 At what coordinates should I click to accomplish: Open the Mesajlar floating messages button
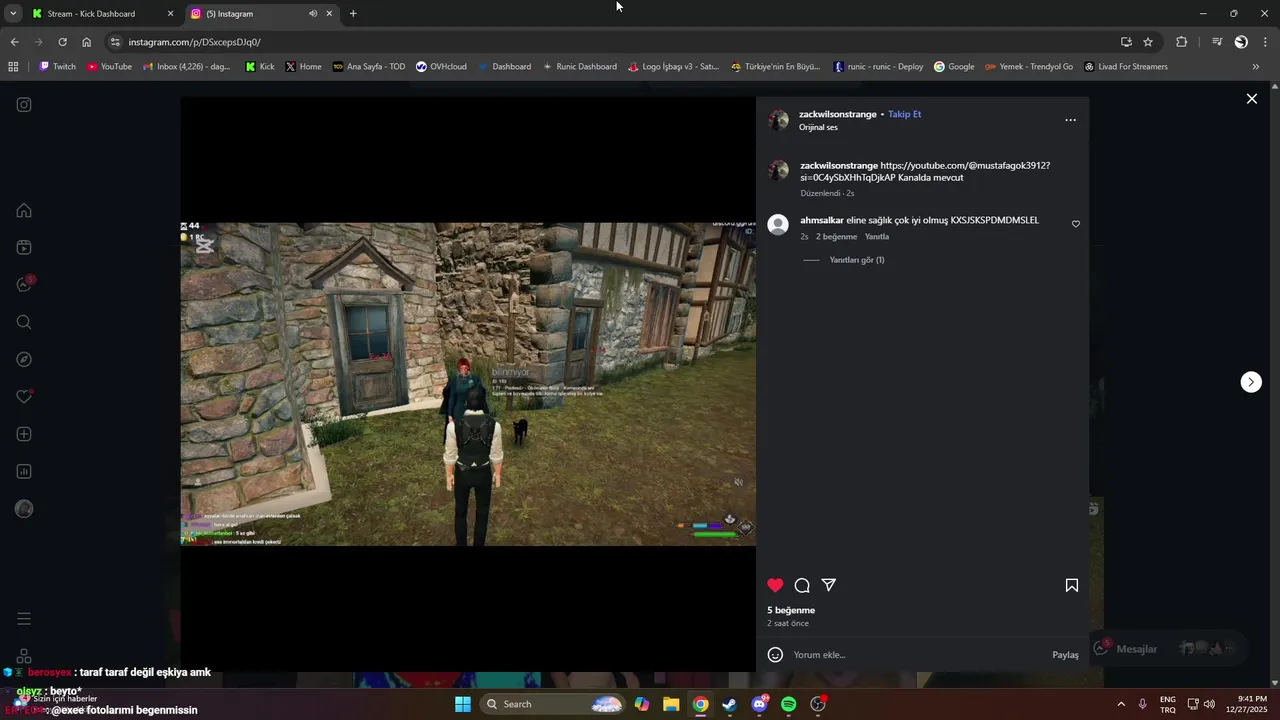point(1169,649)
